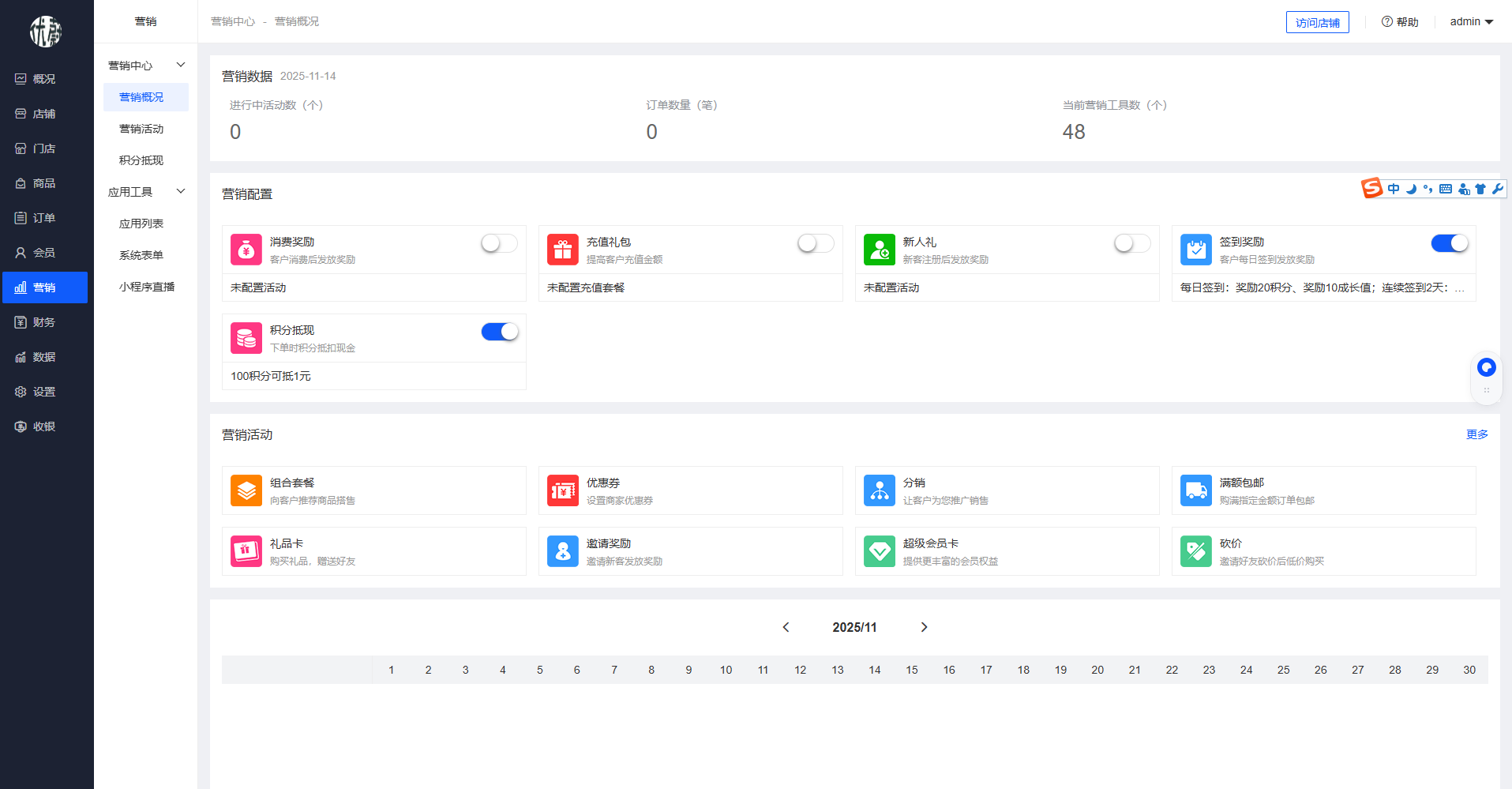Turn off the 积分抵现 switch
Screen dimensions: 1512x789
[499, 332]
